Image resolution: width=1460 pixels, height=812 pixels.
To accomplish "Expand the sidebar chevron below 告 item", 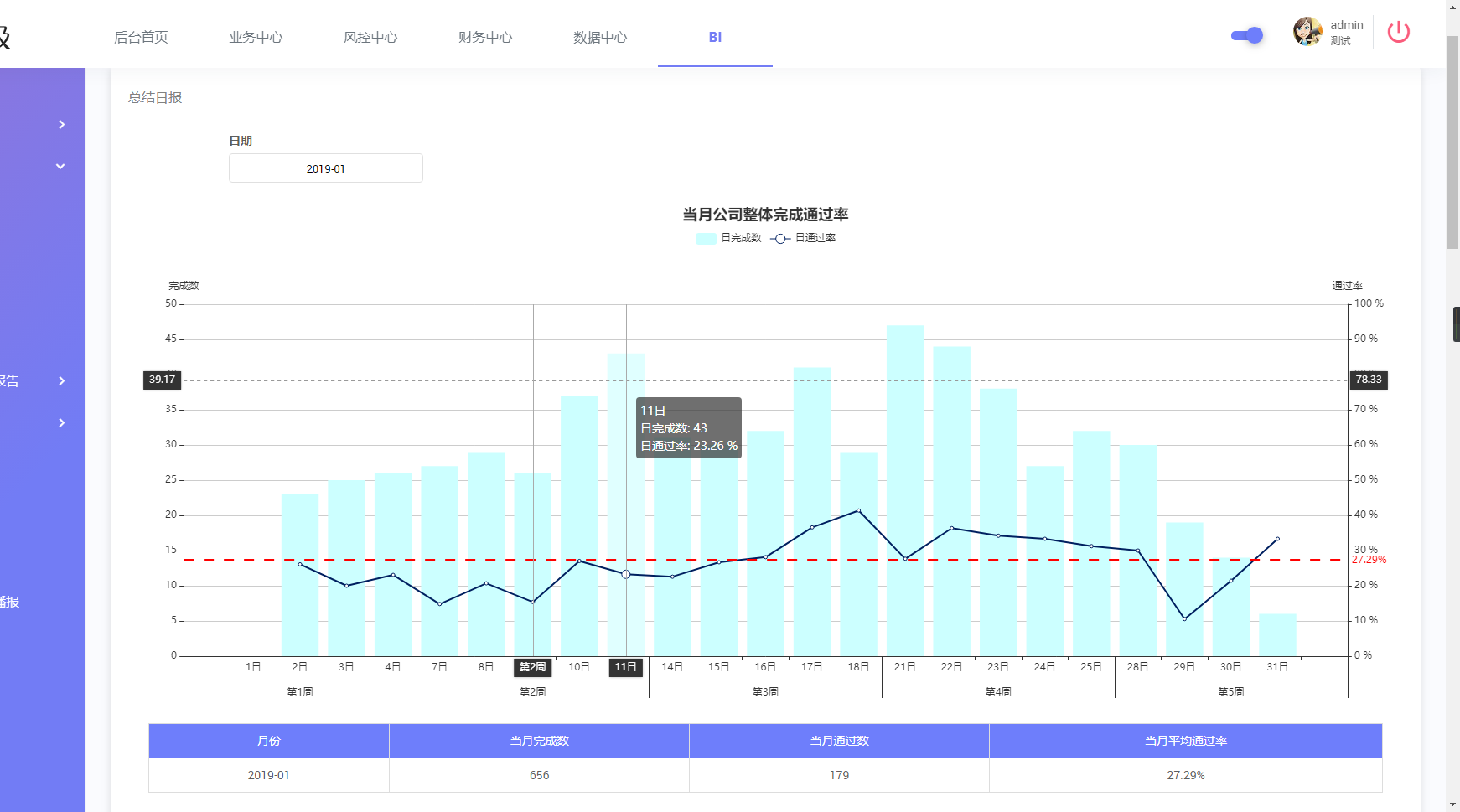I will coord(61,422).
